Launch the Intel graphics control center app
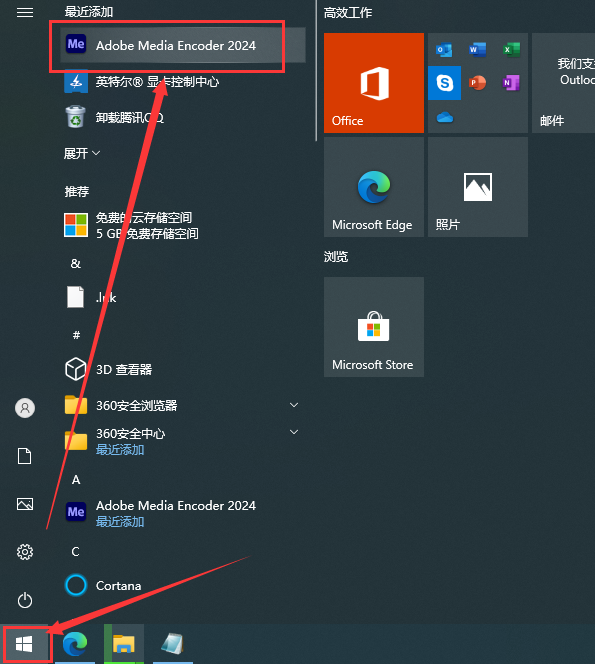Image resolution: width=595 pixels, height=664 pixels. coord(183,81)
